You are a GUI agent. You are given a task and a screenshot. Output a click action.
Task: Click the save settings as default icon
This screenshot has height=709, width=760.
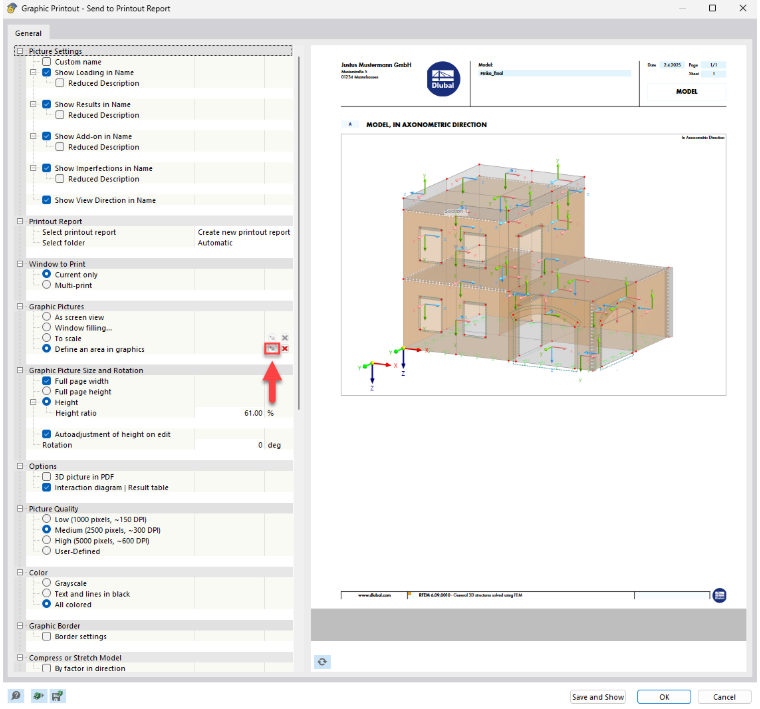point(58,696)
